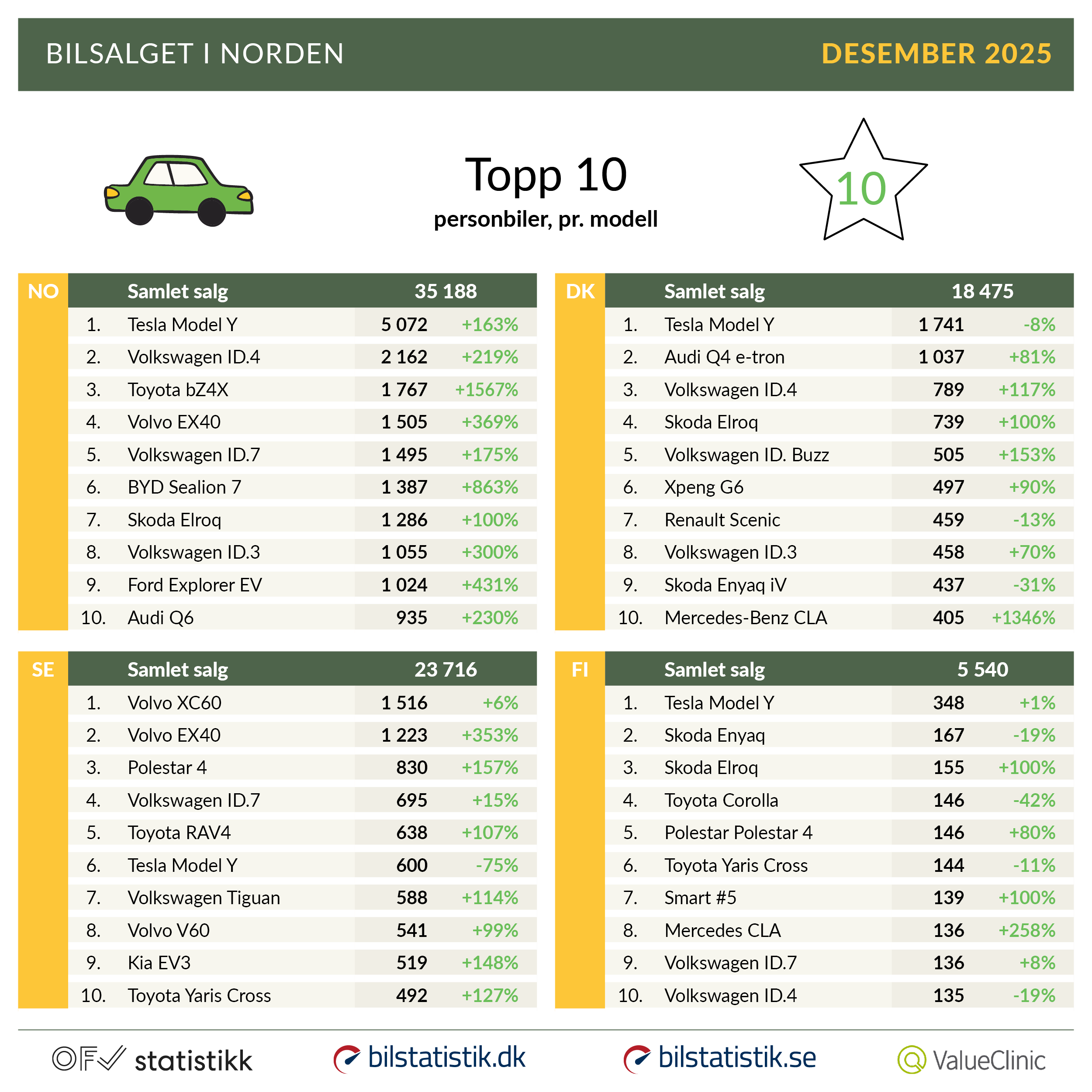
Task: Click the bilstatistik.dk logo icon
Action: pyautogui.click(x=346, y=1059)
